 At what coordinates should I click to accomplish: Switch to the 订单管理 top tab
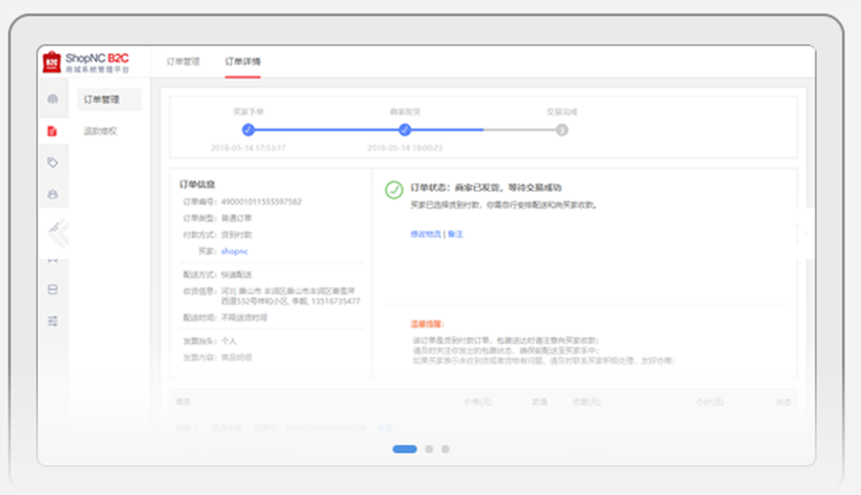183,62
